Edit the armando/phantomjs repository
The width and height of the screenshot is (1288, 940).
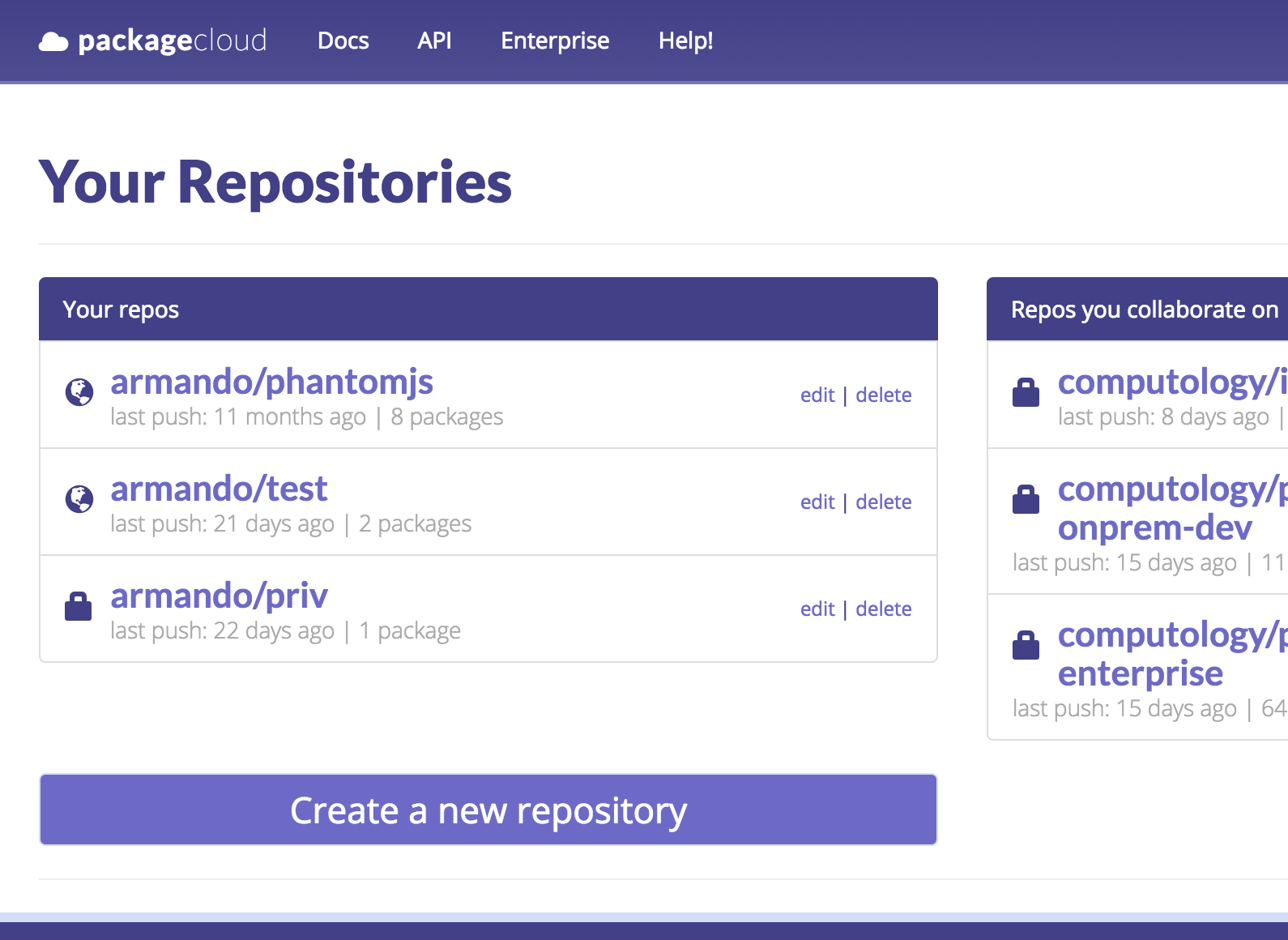[x=817, y=395]
